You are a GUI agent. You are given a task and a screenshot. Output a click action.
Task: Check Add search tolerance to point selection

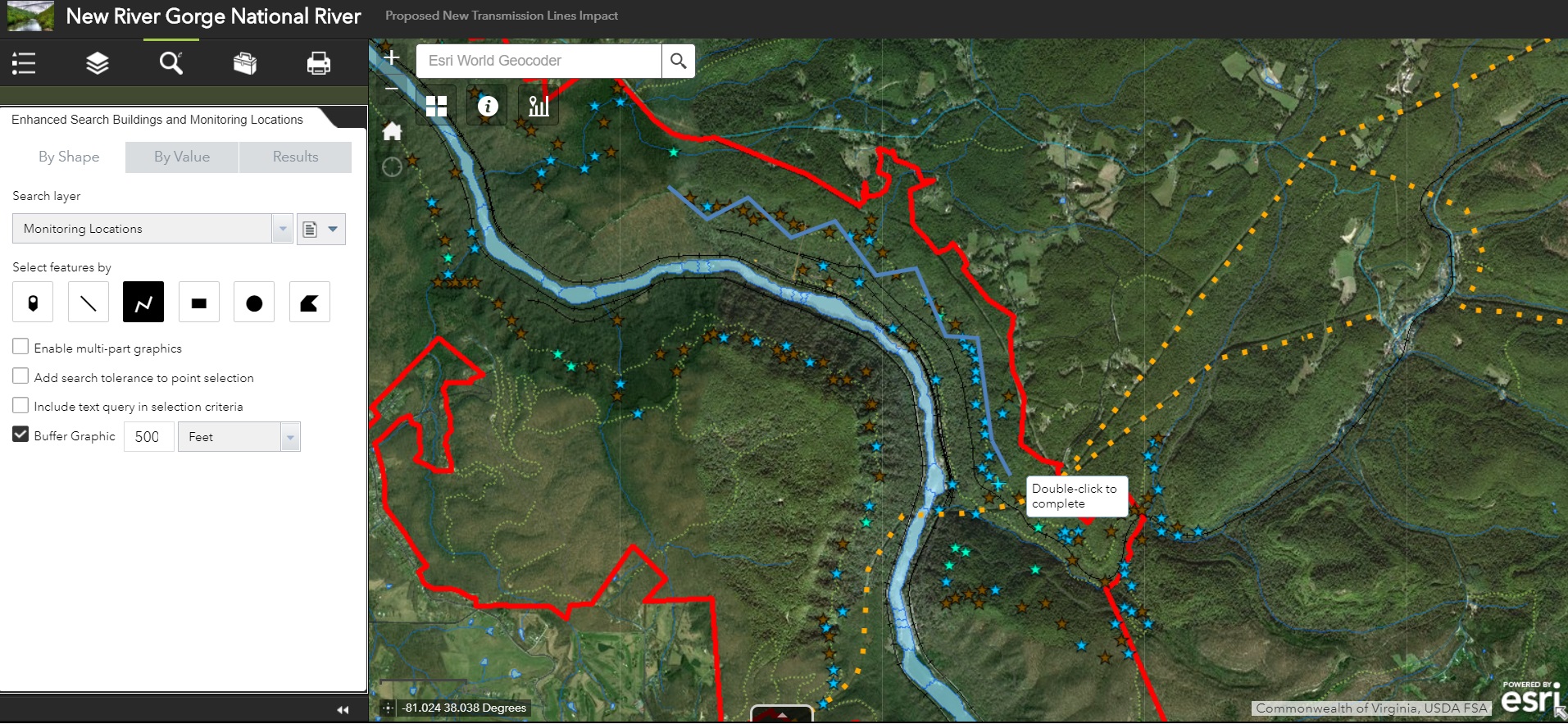[21, 376]
